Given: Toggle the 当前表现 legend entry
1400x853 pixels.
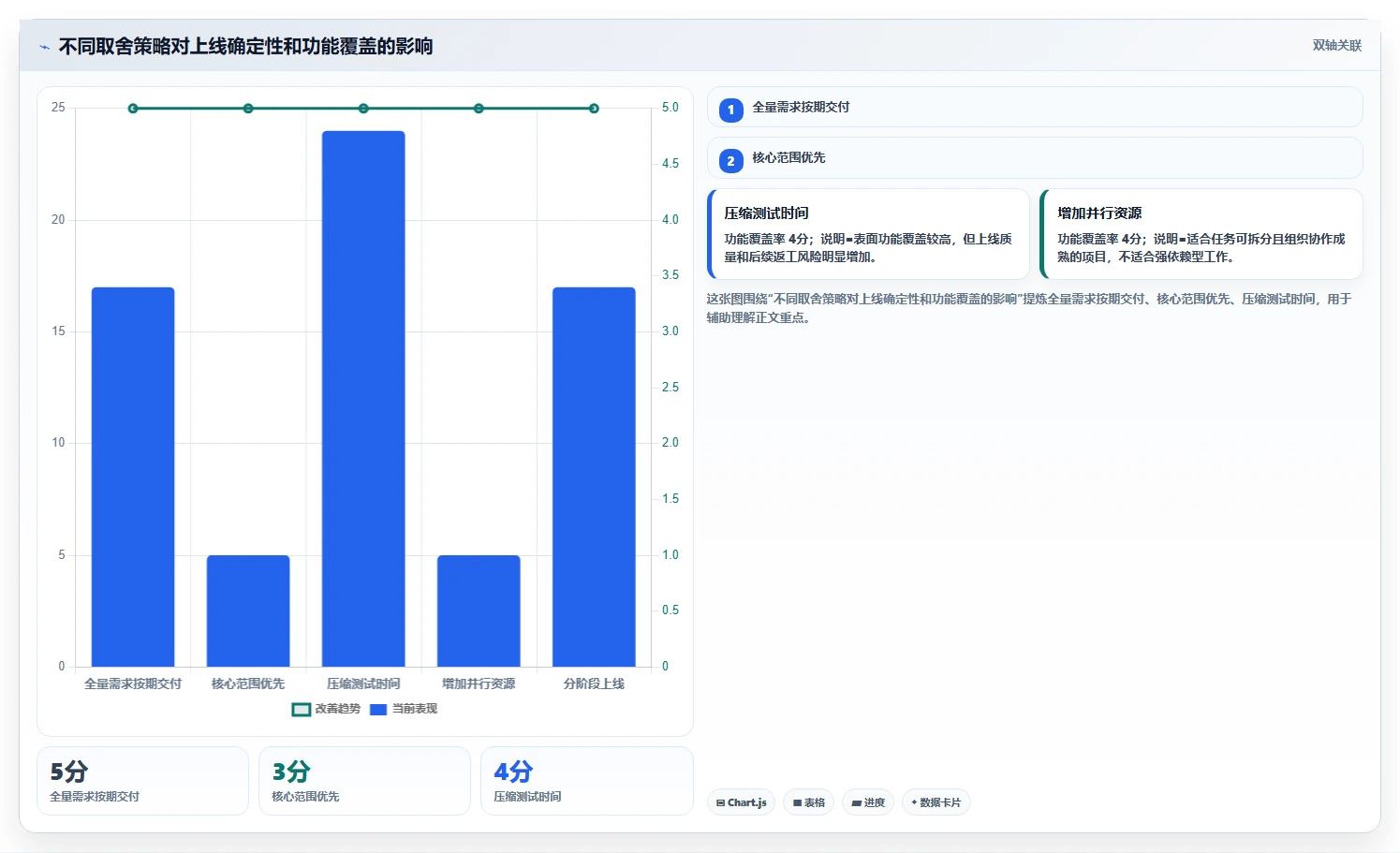Looking at the screenshot, I should (404, 709).
